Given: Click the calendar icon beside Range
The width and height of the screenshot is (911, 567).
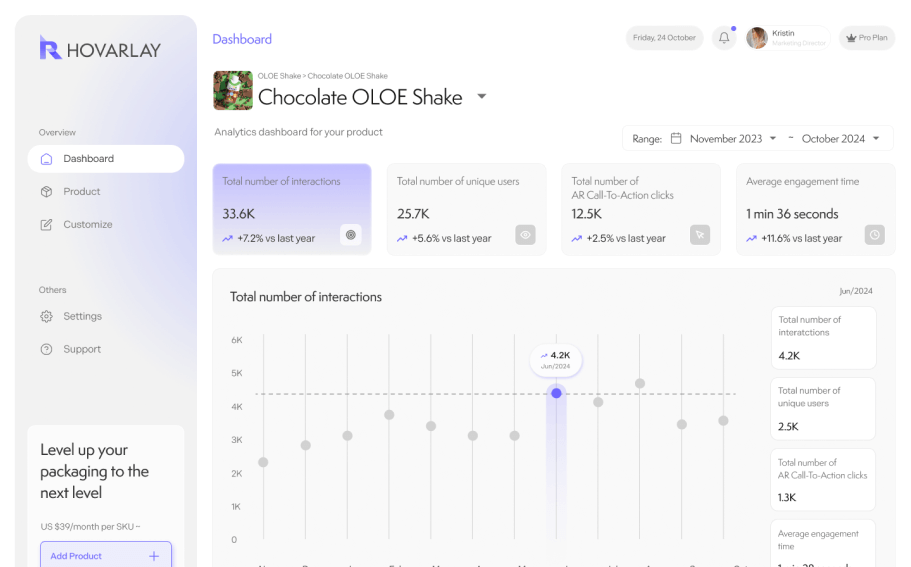Looking at the screenshot, I should (676, 138).
